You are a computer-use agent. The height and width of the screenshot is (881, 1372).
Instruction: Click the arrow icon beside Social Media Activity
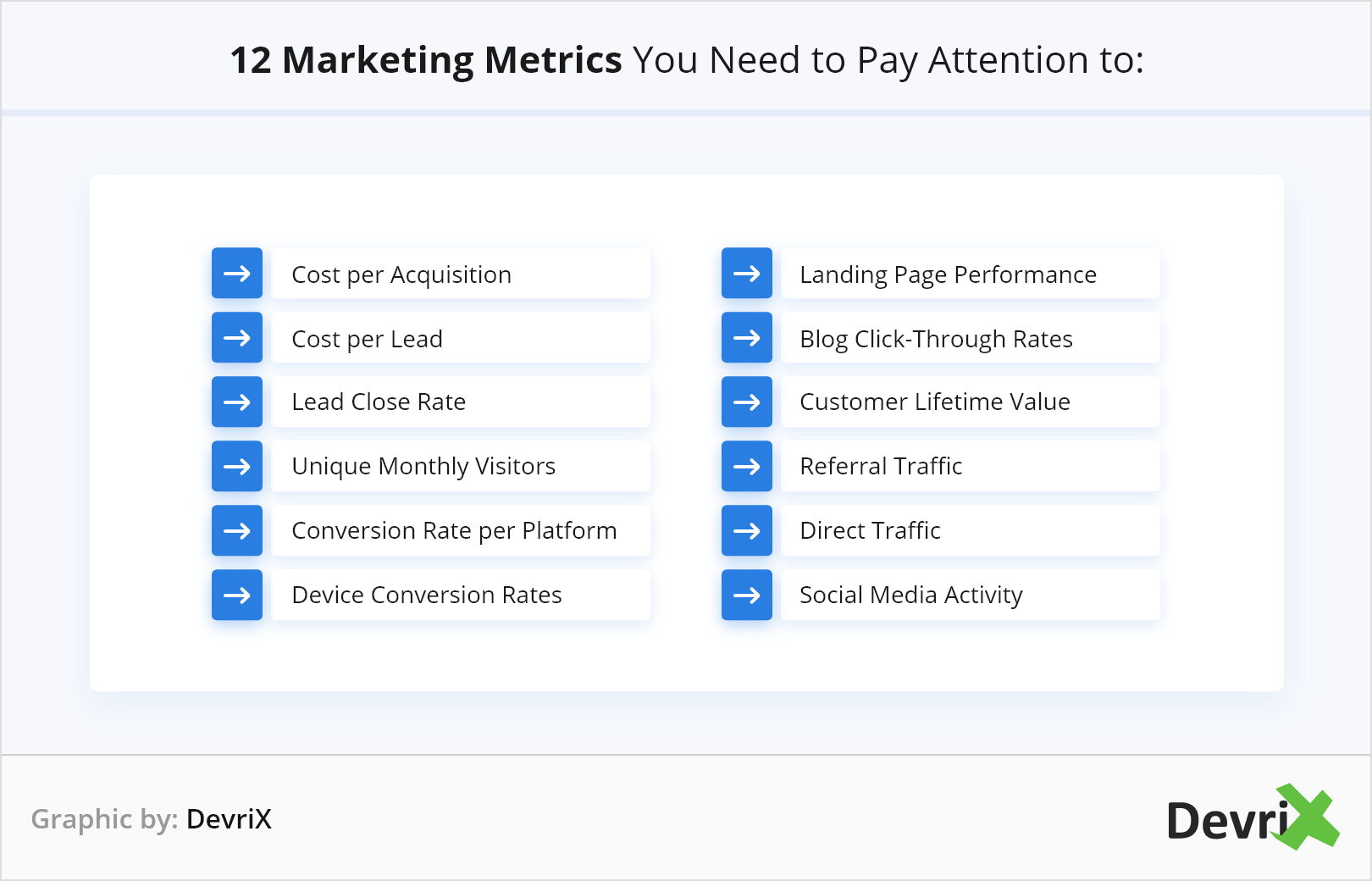click(746, 595)
